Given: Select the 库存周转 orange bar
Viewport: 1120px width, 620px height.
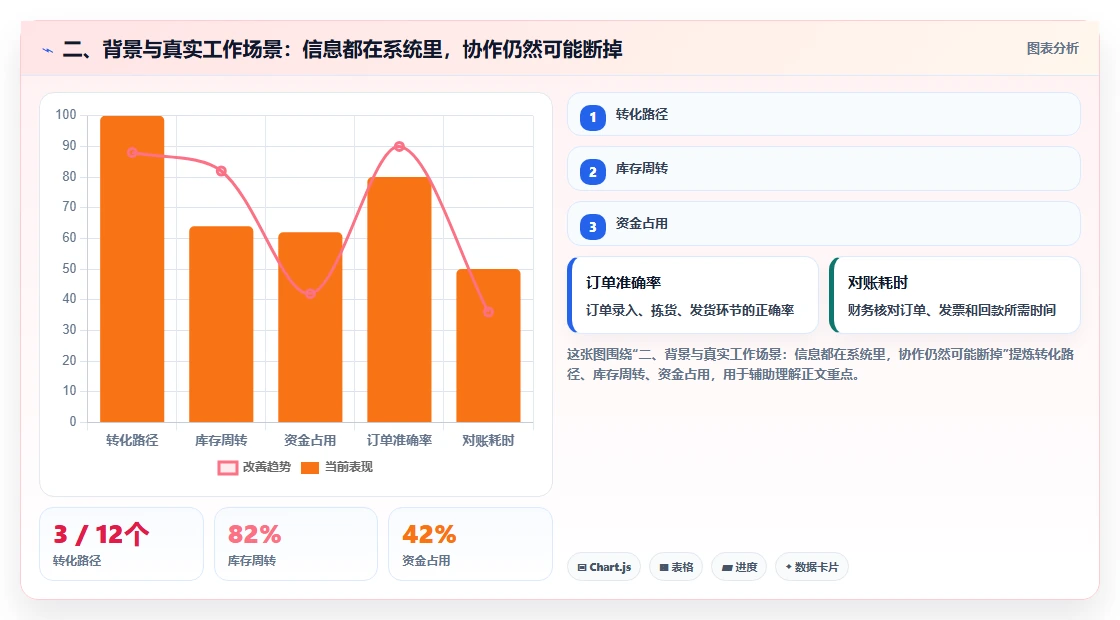Looking at the screenshot, I should 221,324.
